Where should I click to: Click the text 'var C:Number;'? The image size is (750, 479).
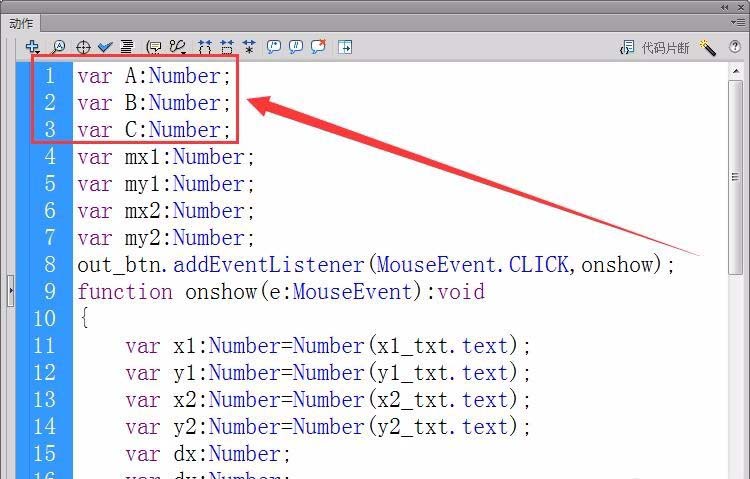pos(154,130)
